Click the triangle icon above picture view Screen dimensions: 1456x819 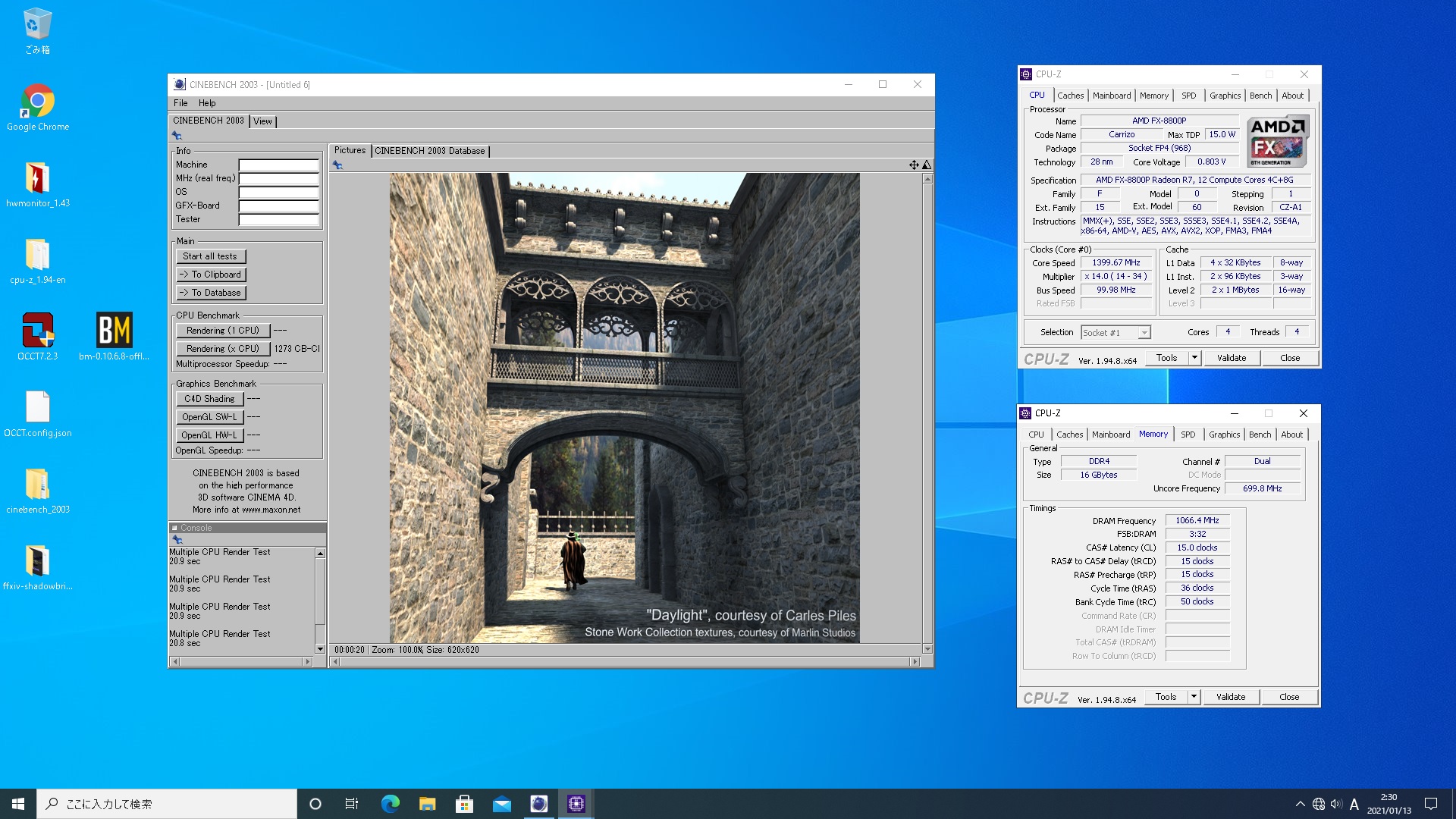(926, 165)
